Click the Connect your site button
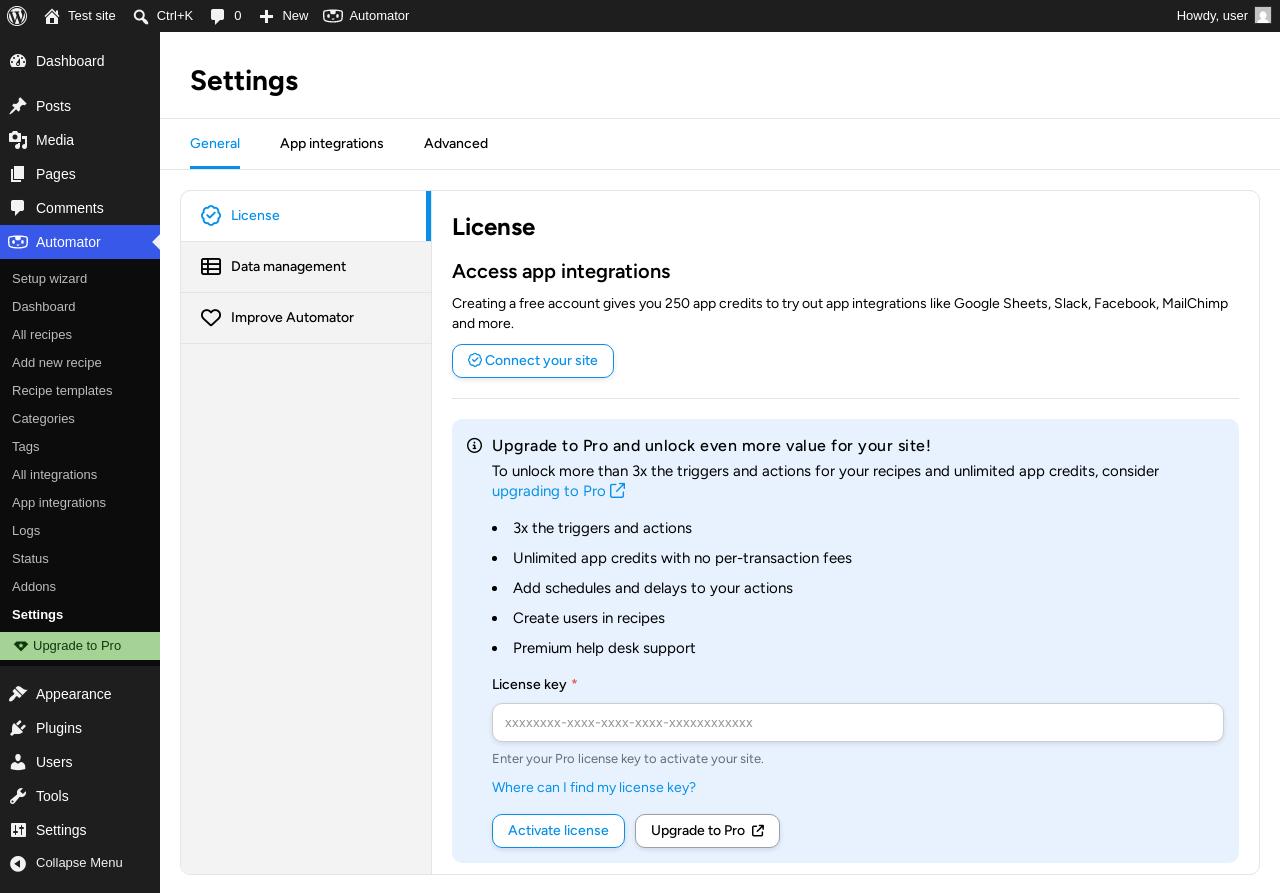Screen dimensions: 1280x893 pos(533,361)
